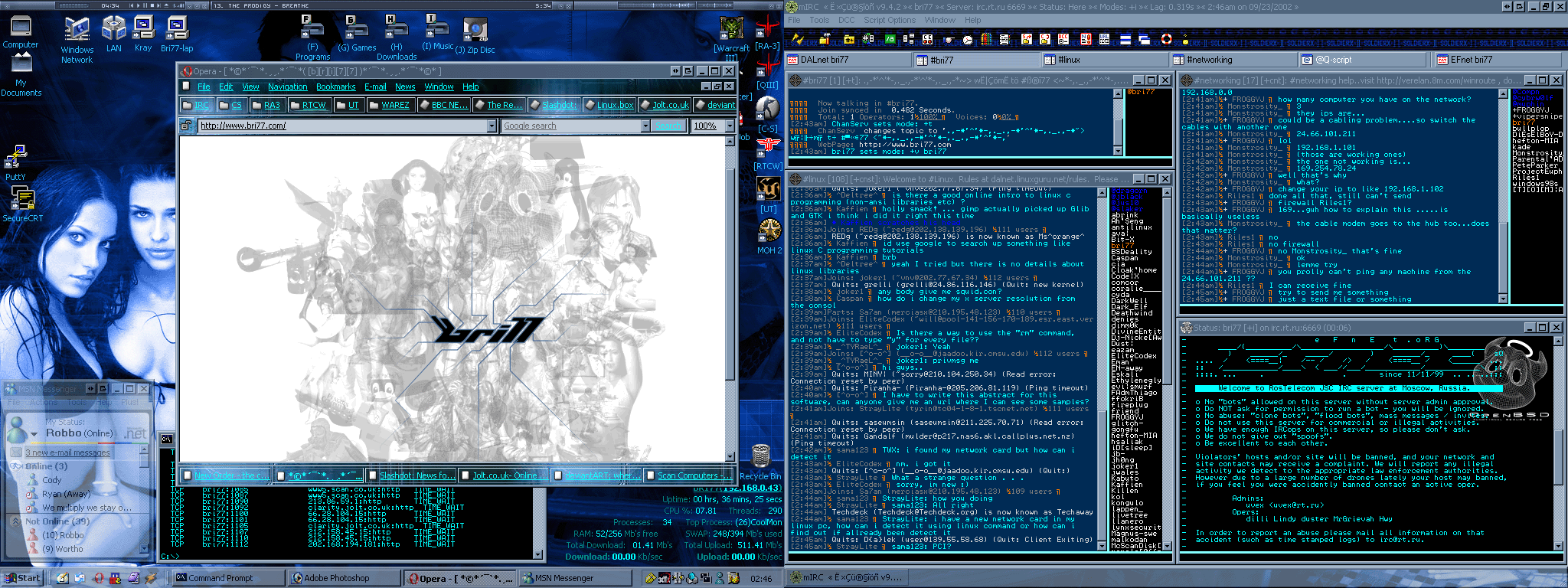Launch the PuTTY desktop icon
The image size is (1568, 588).
click(15, 163)
